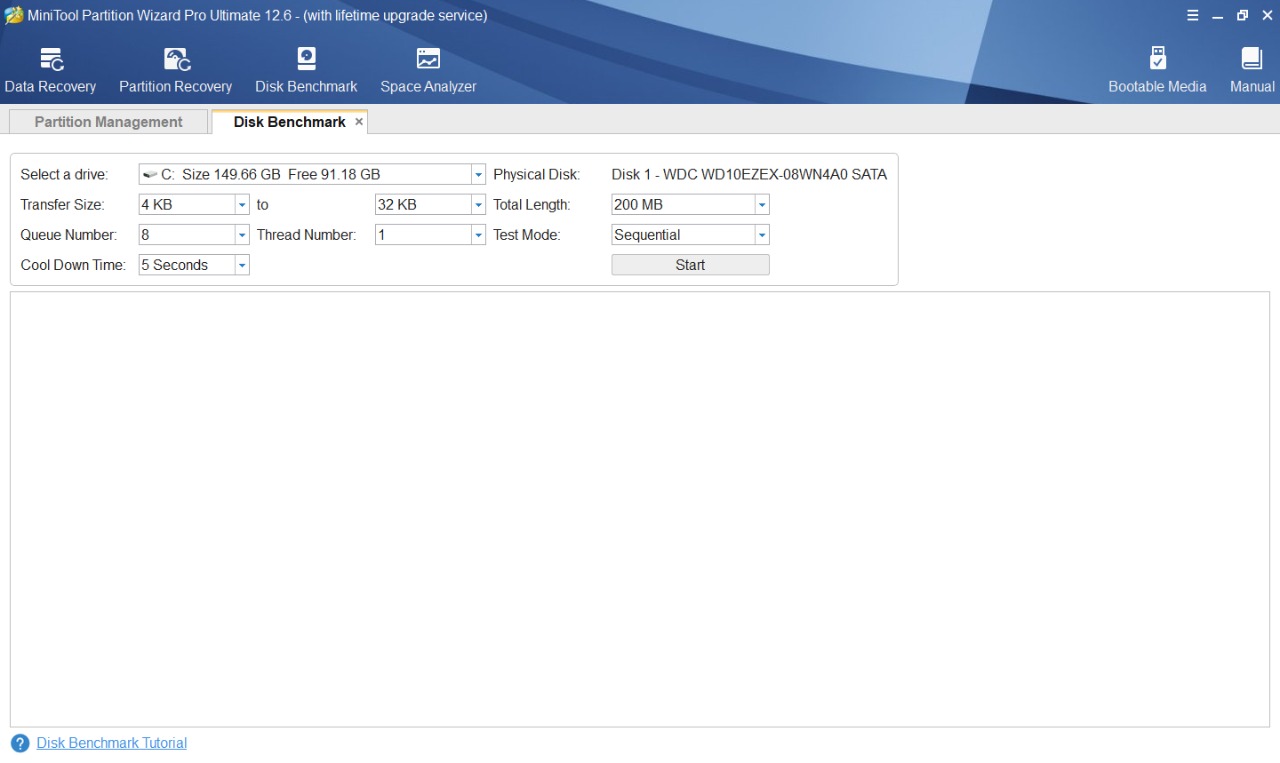The image size is (1280, 763).
Task: Select the Disk Benchmark tab
Action: coord(289,122)
